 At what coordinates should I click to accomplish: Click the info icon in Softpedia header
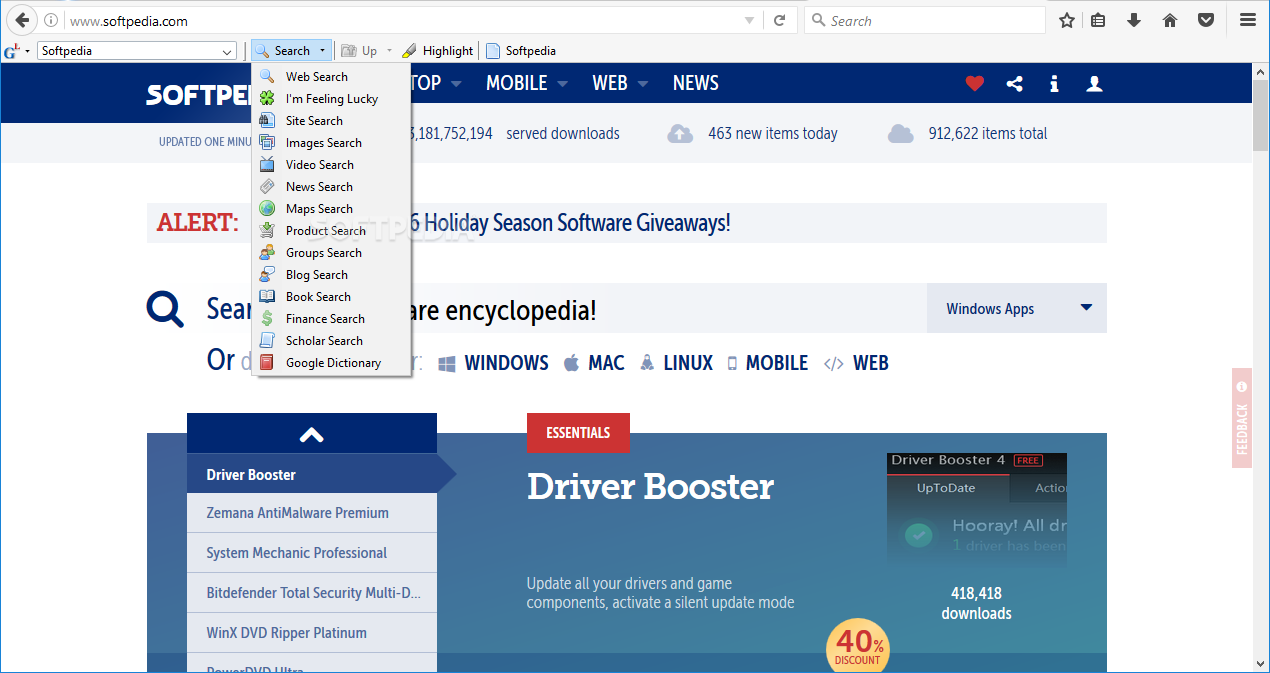point(1054,84)
